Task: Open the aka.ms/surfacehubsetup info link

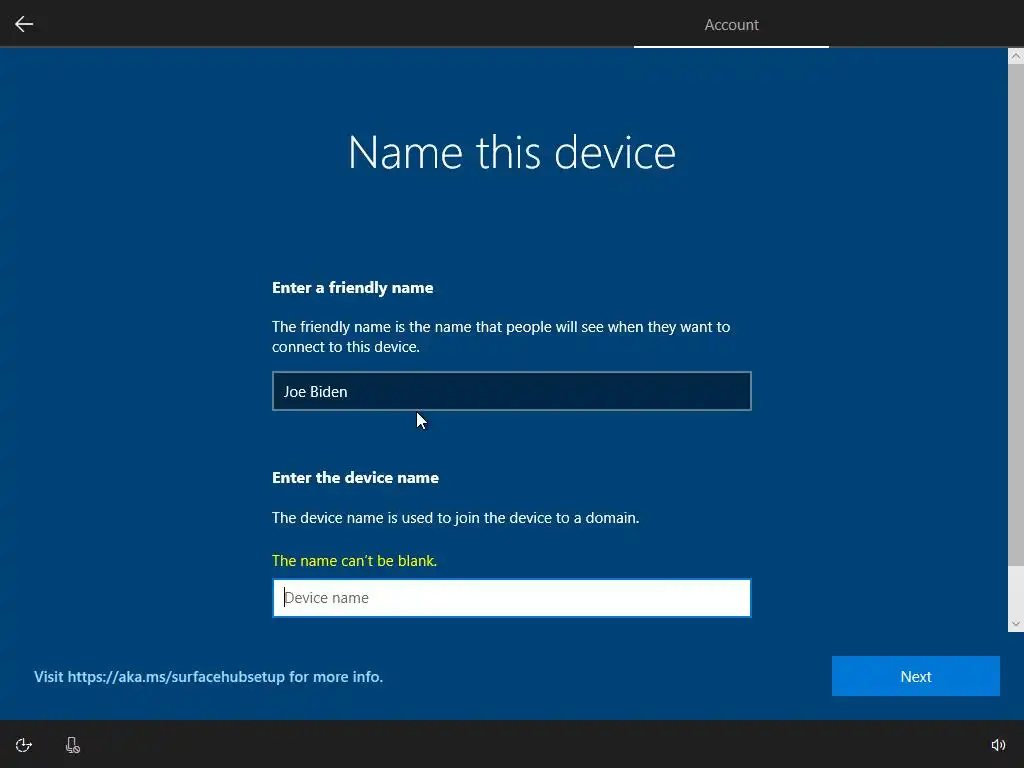Action: pos(208,677)
